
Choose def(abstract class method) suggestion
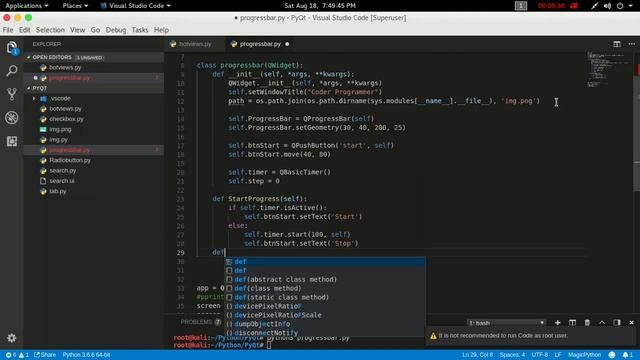point(325,280)
